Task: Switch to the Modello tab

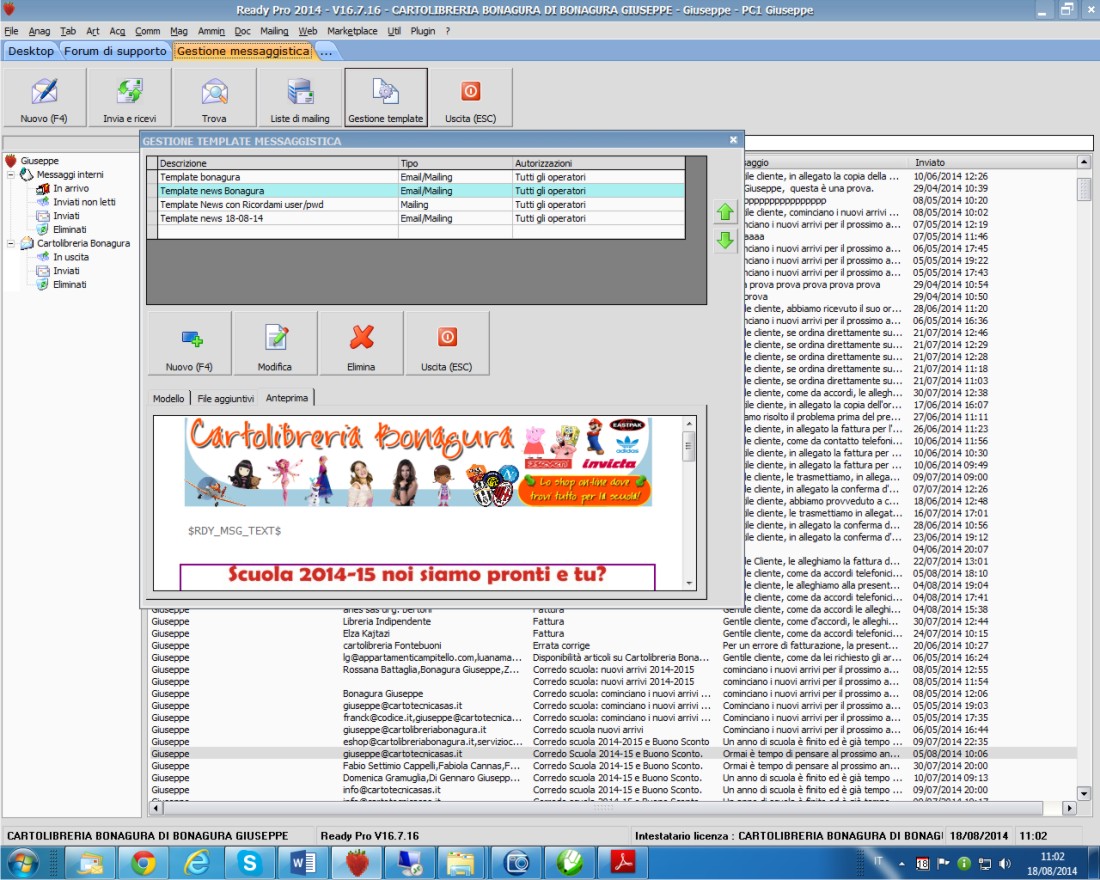Action: coord(168,398)
